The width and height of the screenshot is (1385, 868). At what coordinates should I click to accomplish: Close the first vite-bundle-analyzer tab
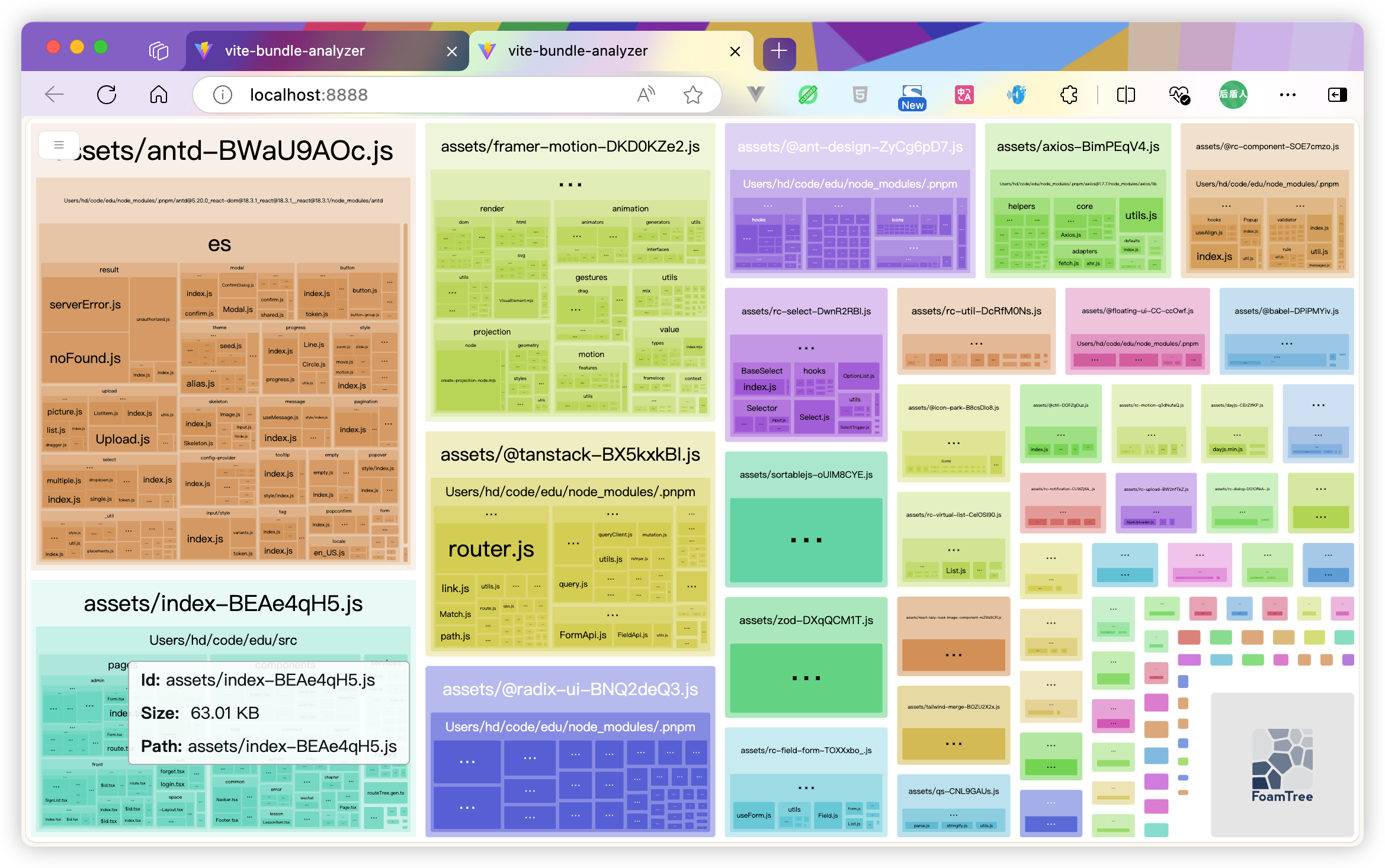coord(452,52)
